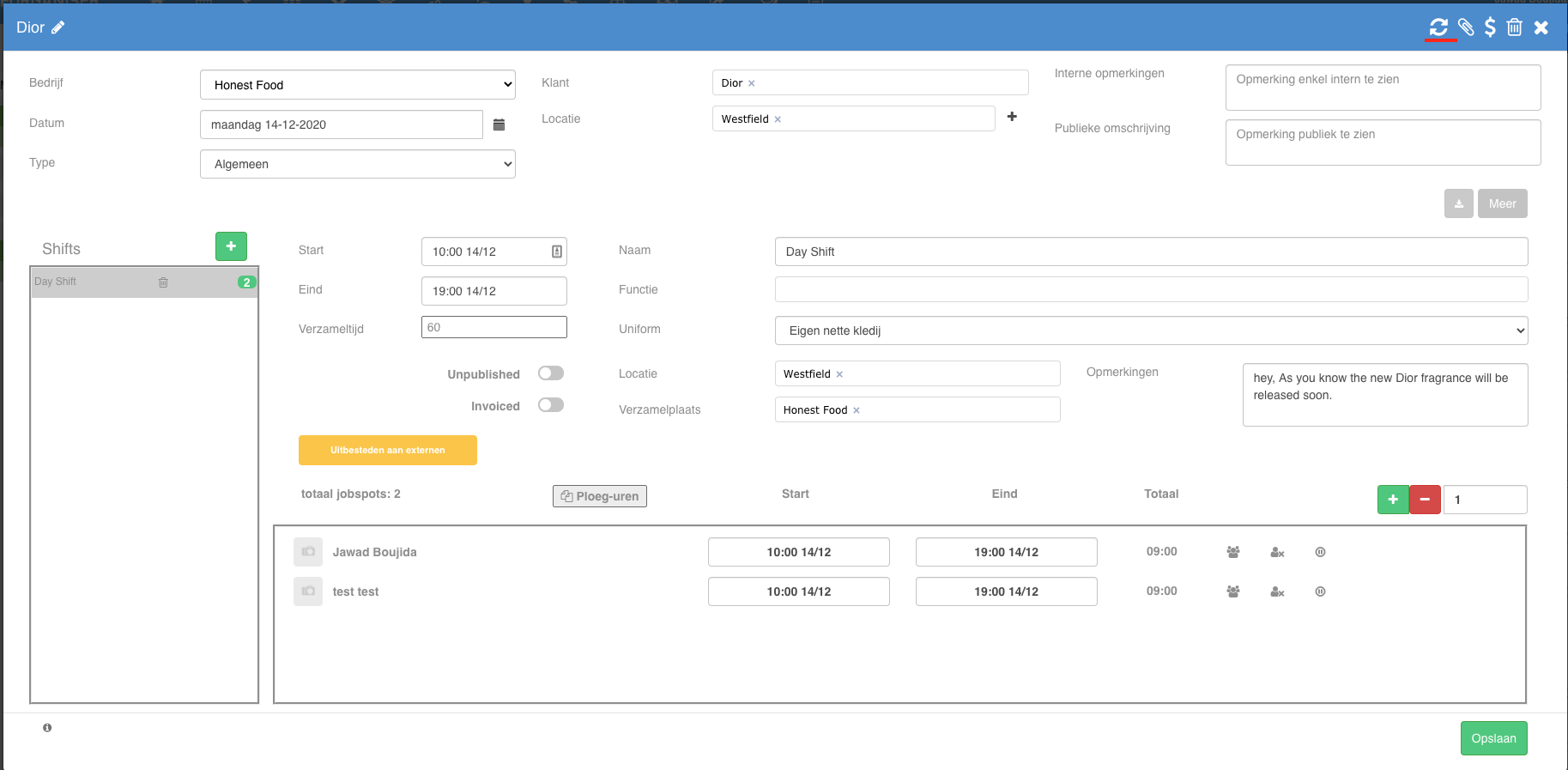Open the calendar picker beside Datum
Screen dimensions: 1568x770
click(x=499, y=124)
